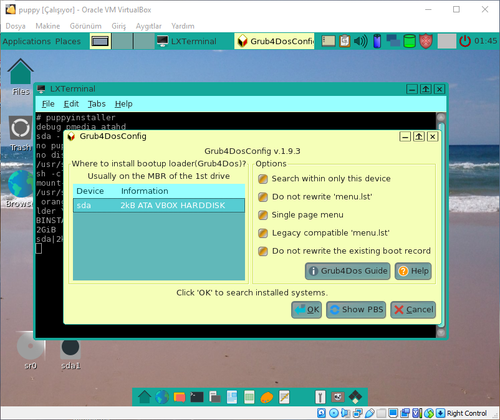
Task: Open the Applications menu in the panel
Action: pos(27,41)
